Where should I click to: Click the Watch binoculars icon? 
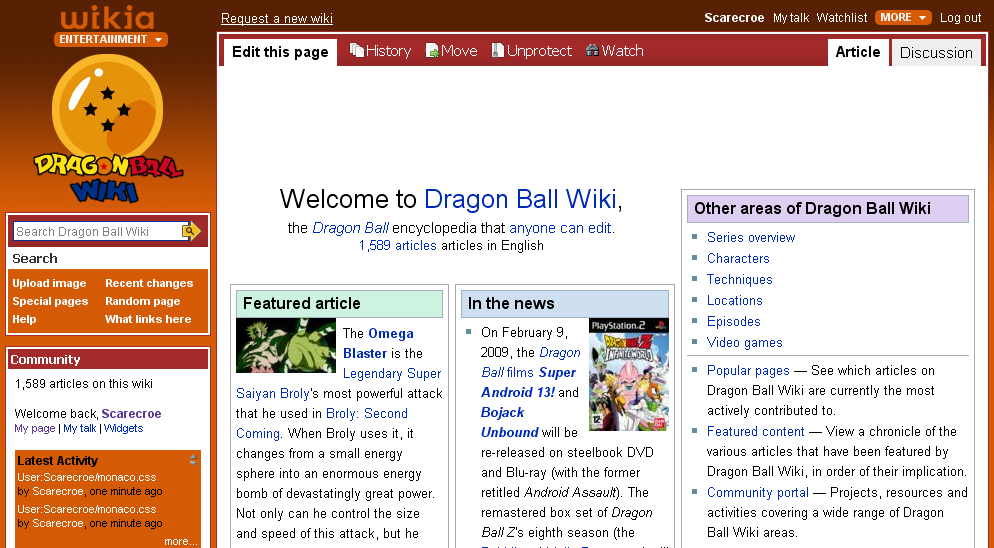point(592,50)
